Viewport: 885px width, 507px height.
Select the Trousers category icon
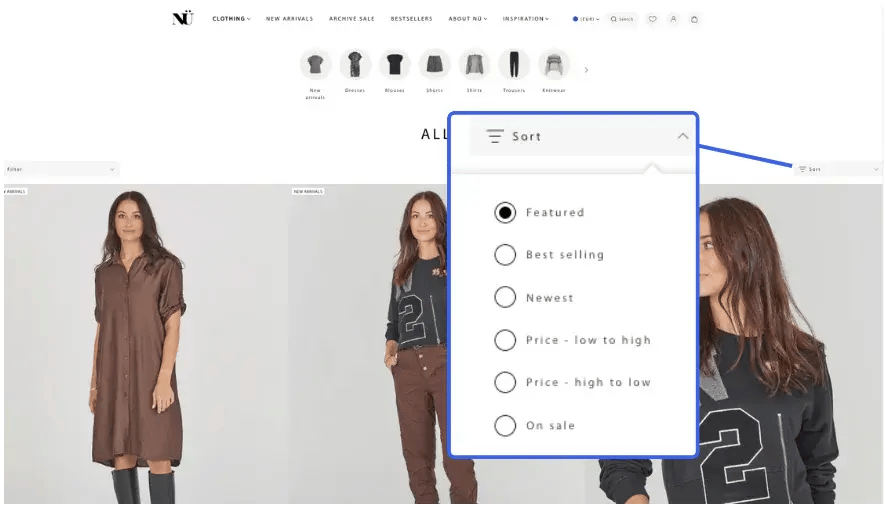[x=514, y=65]
